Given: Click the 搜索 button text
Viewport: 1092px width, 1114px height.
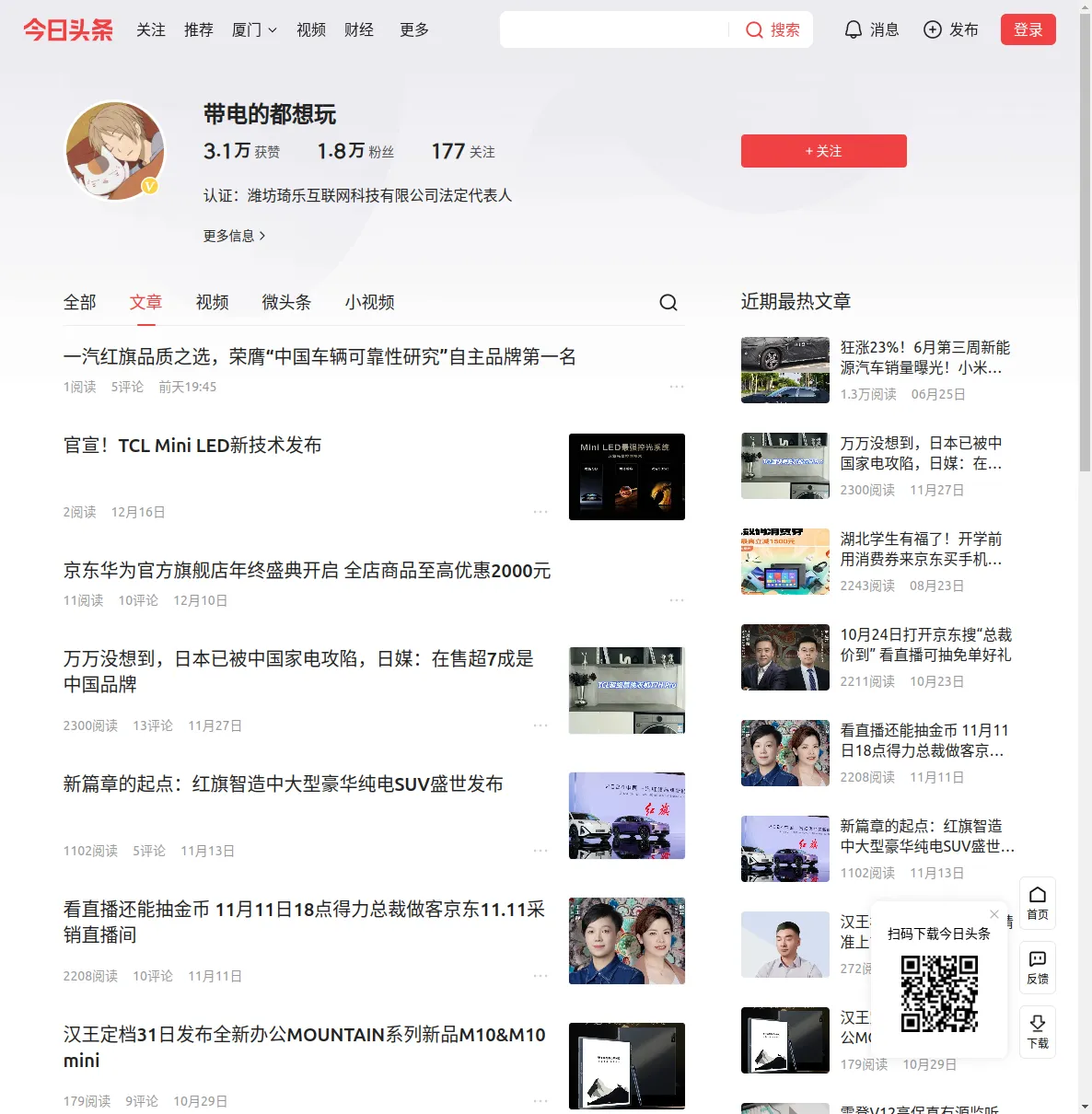Looking at the screenshot, I should [785, 30].
